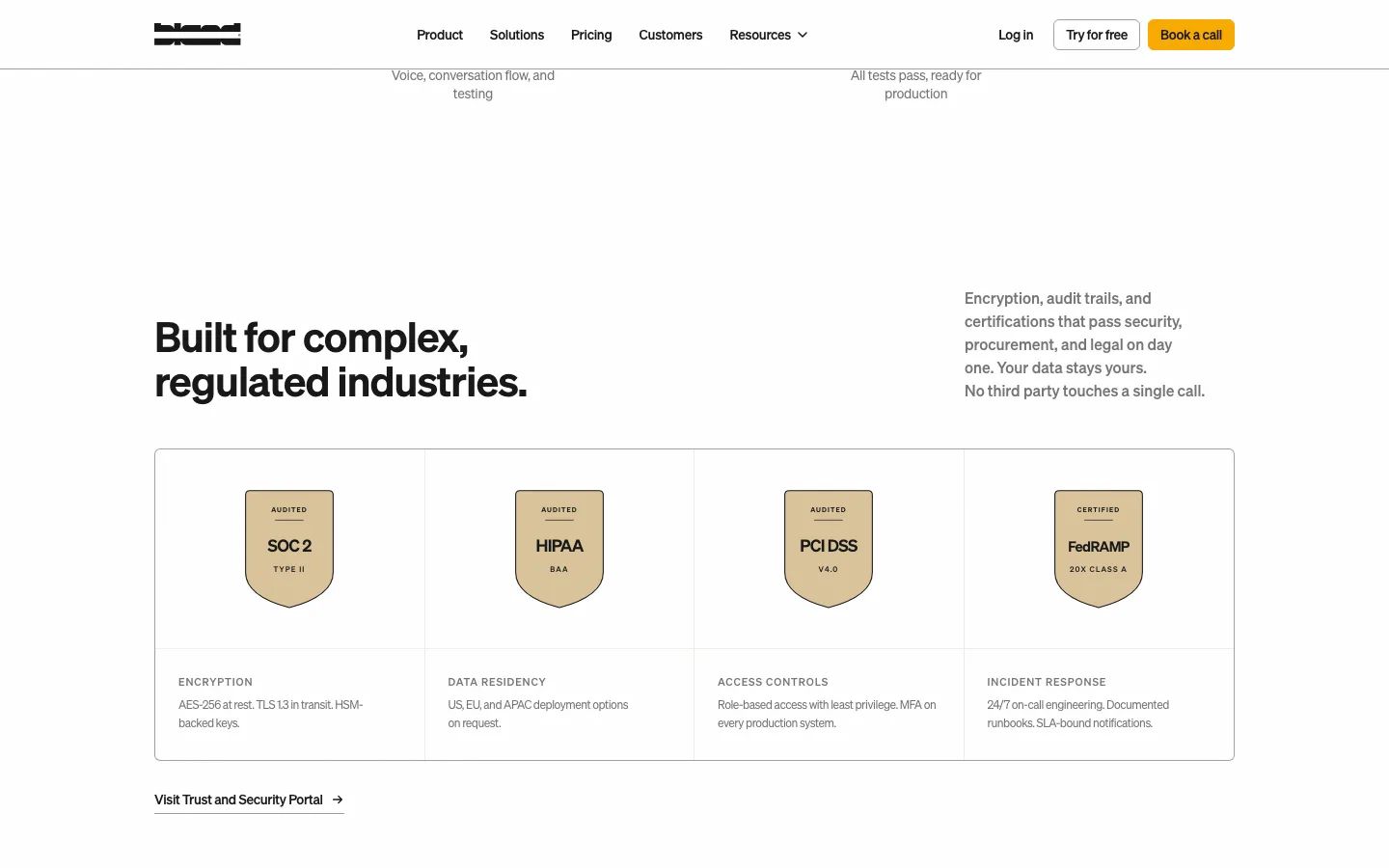Click the SOC 2 Type II badge
Image resolution: width=1389 pixels, height=868 pixels.
(x=289, y=549)
